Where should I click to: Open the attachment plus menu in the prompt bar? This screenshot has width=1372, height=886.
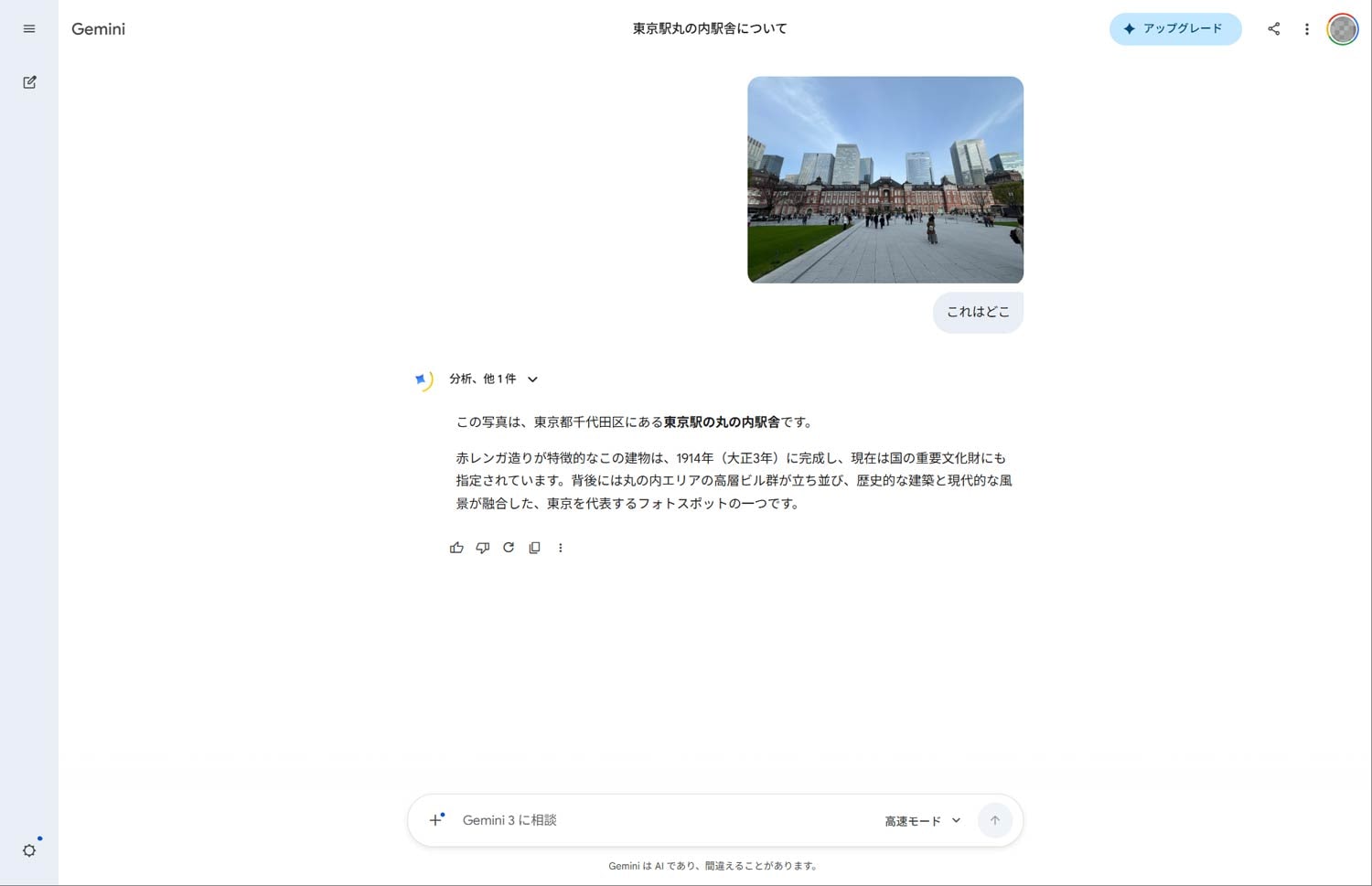pos(435,820)
